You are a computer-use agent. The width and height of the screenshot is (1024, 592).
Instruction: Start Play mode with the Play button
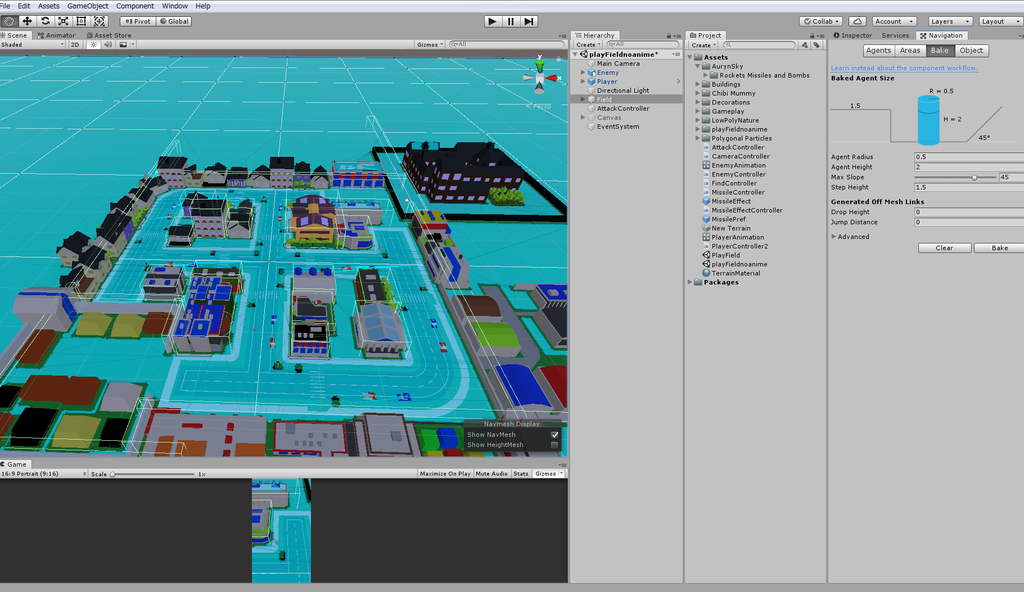coord(492,22)
